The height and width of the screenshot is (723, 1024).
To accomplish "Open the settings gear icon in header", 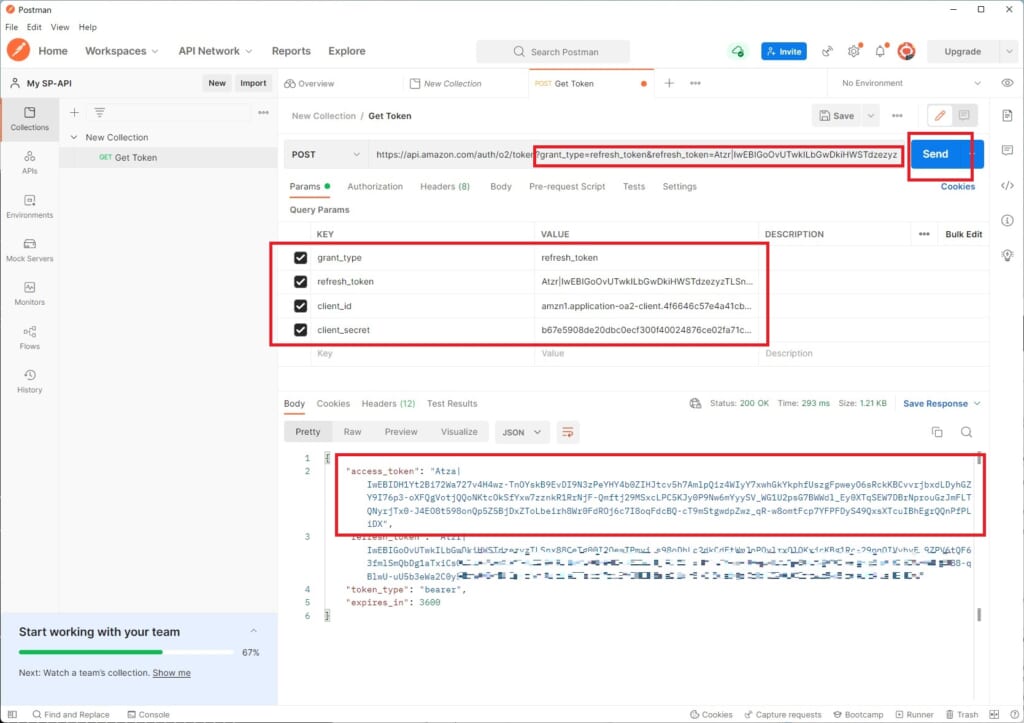I will click(x=854, y=51).
